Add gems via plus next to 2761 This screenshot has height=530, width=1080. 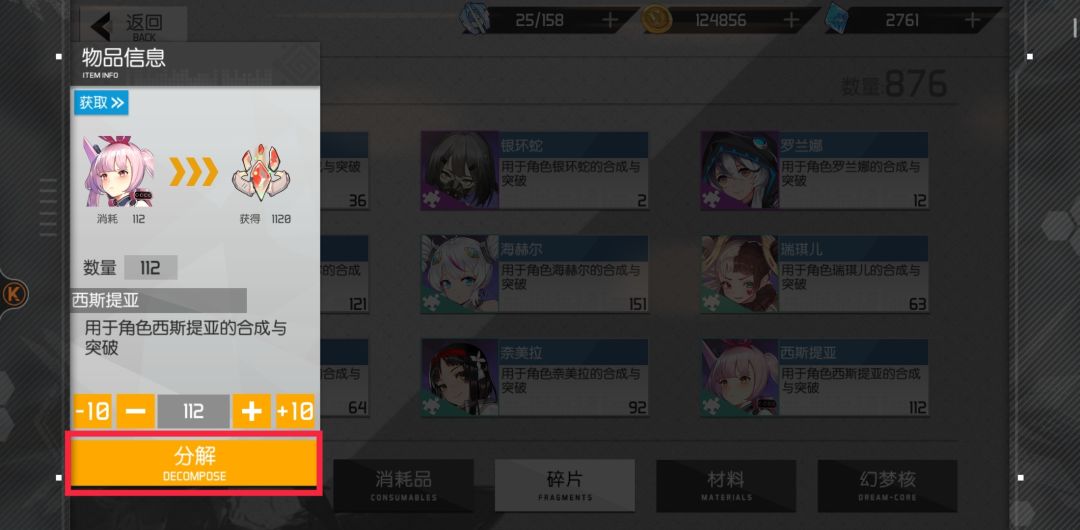(972, 20)
